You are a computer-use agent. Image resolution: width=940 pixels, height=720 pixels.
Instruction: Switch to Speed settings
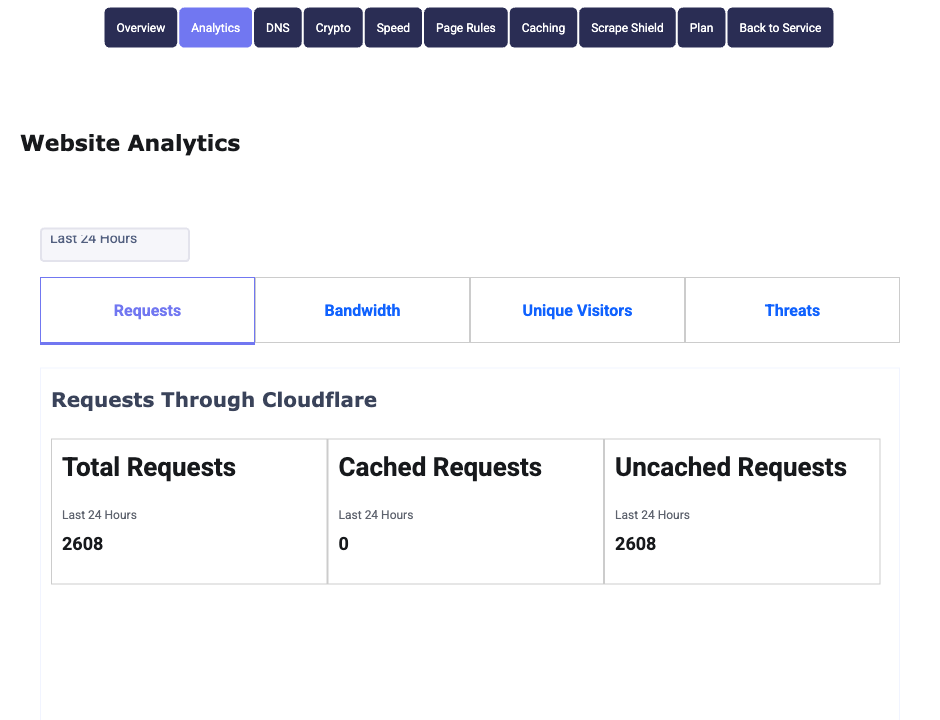[393, 28]
